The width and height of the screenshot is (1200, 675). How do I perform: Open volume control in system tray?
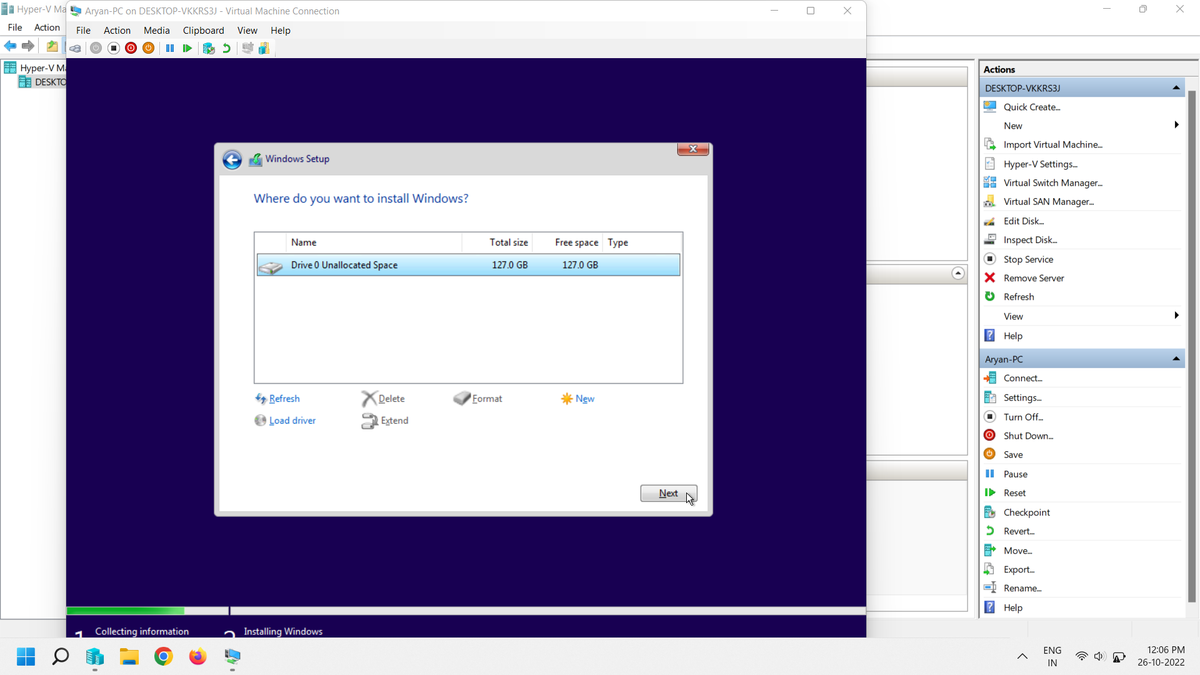(x=1099, y=657)
